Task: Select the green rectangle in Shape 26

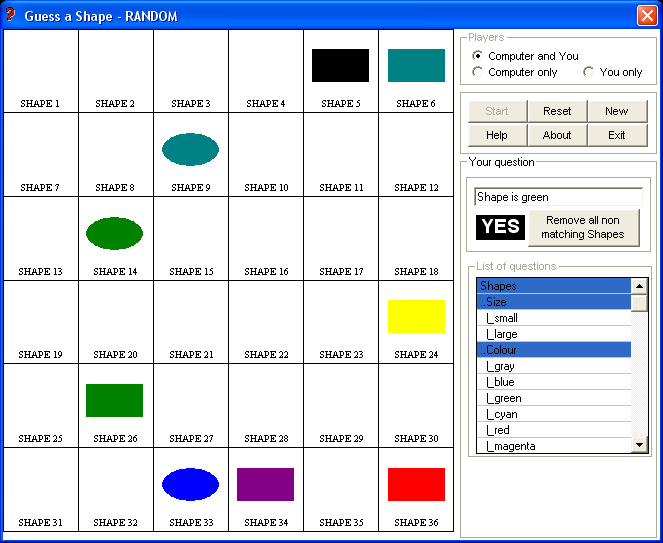Action: pos(114,400)
